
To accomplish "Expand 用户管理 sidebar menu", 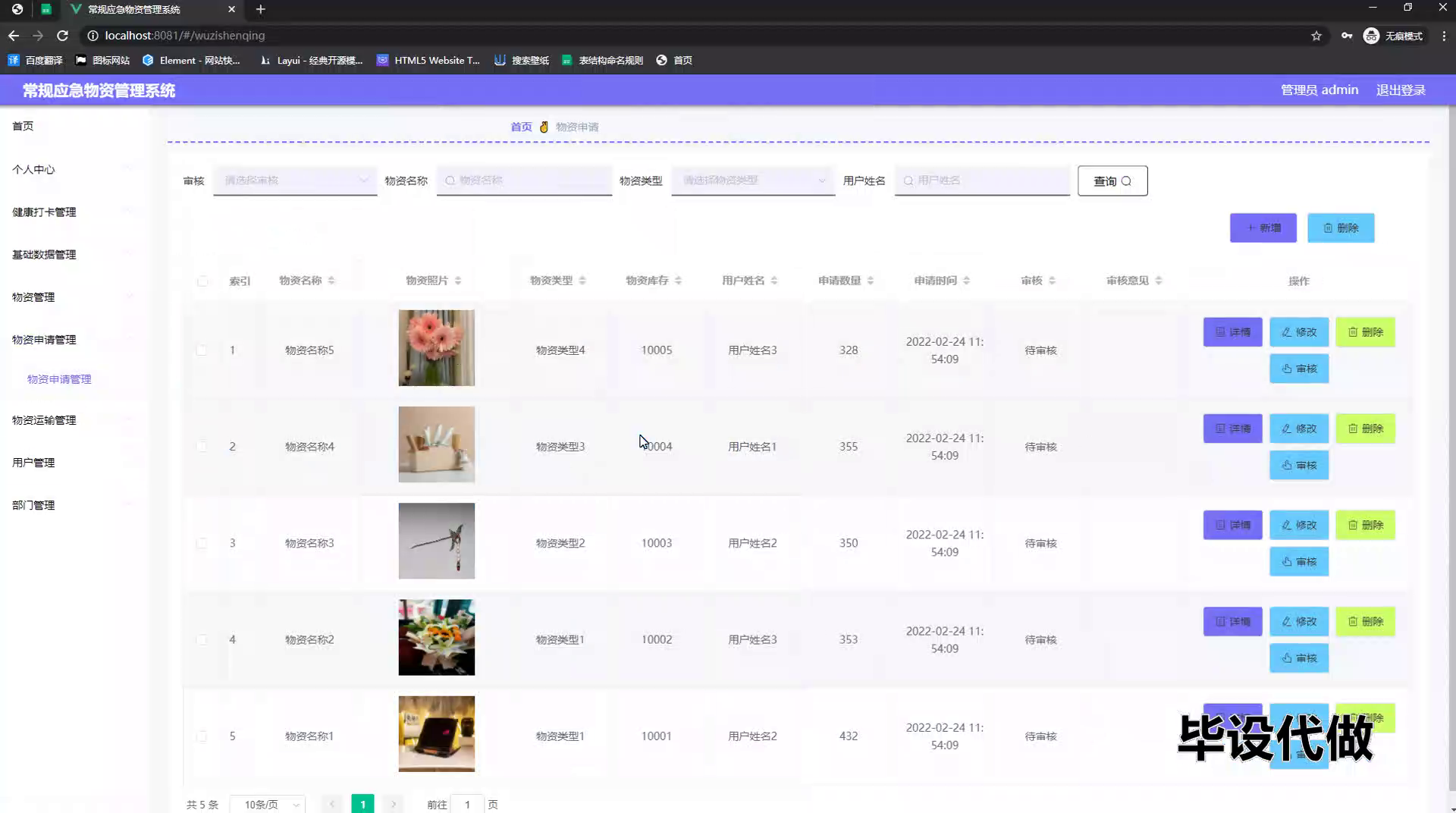I will [x=74, y=462].
